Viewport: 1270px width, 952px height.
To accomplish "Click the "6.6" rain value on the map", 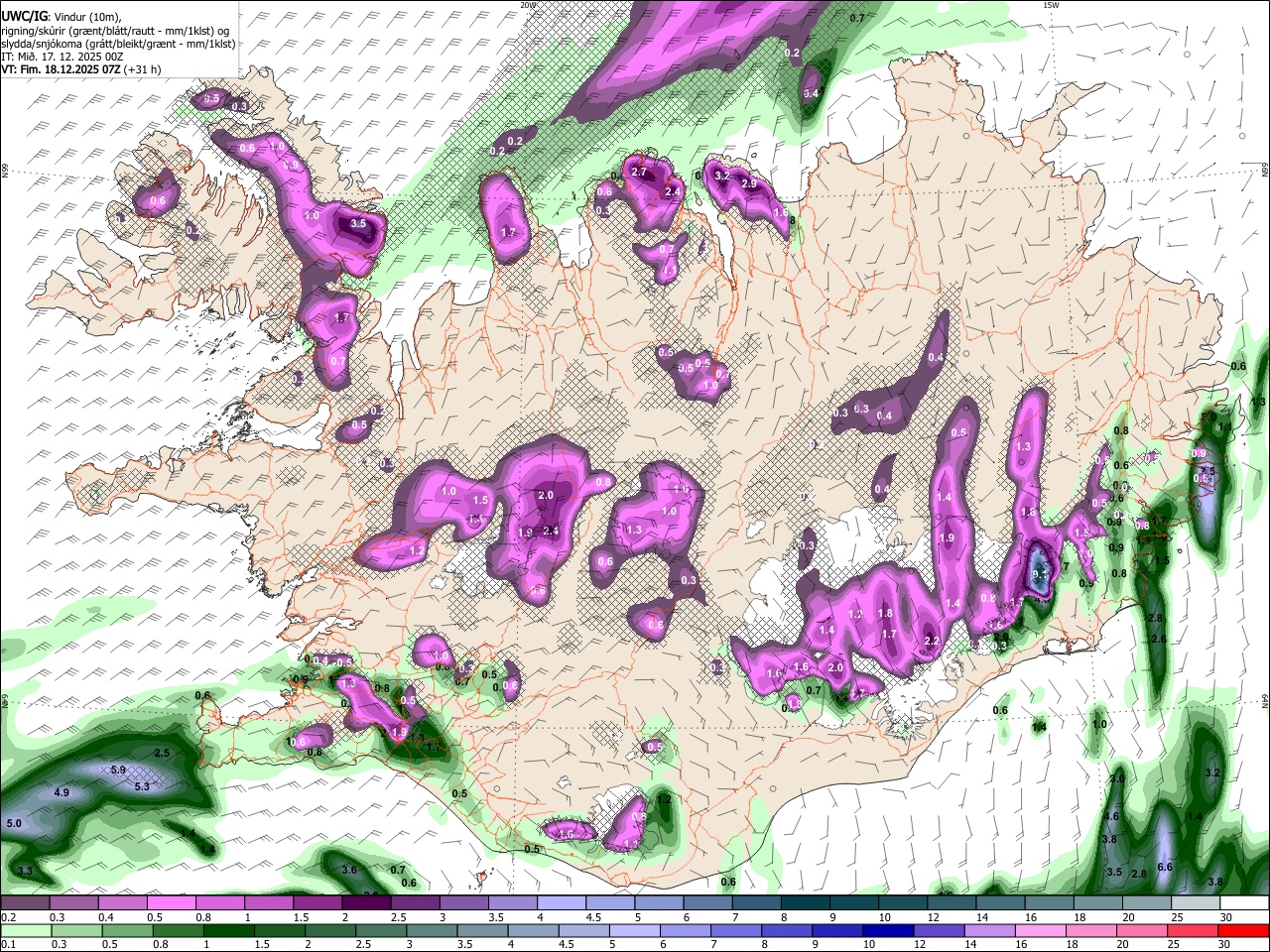I will (x=1165, y=868).
